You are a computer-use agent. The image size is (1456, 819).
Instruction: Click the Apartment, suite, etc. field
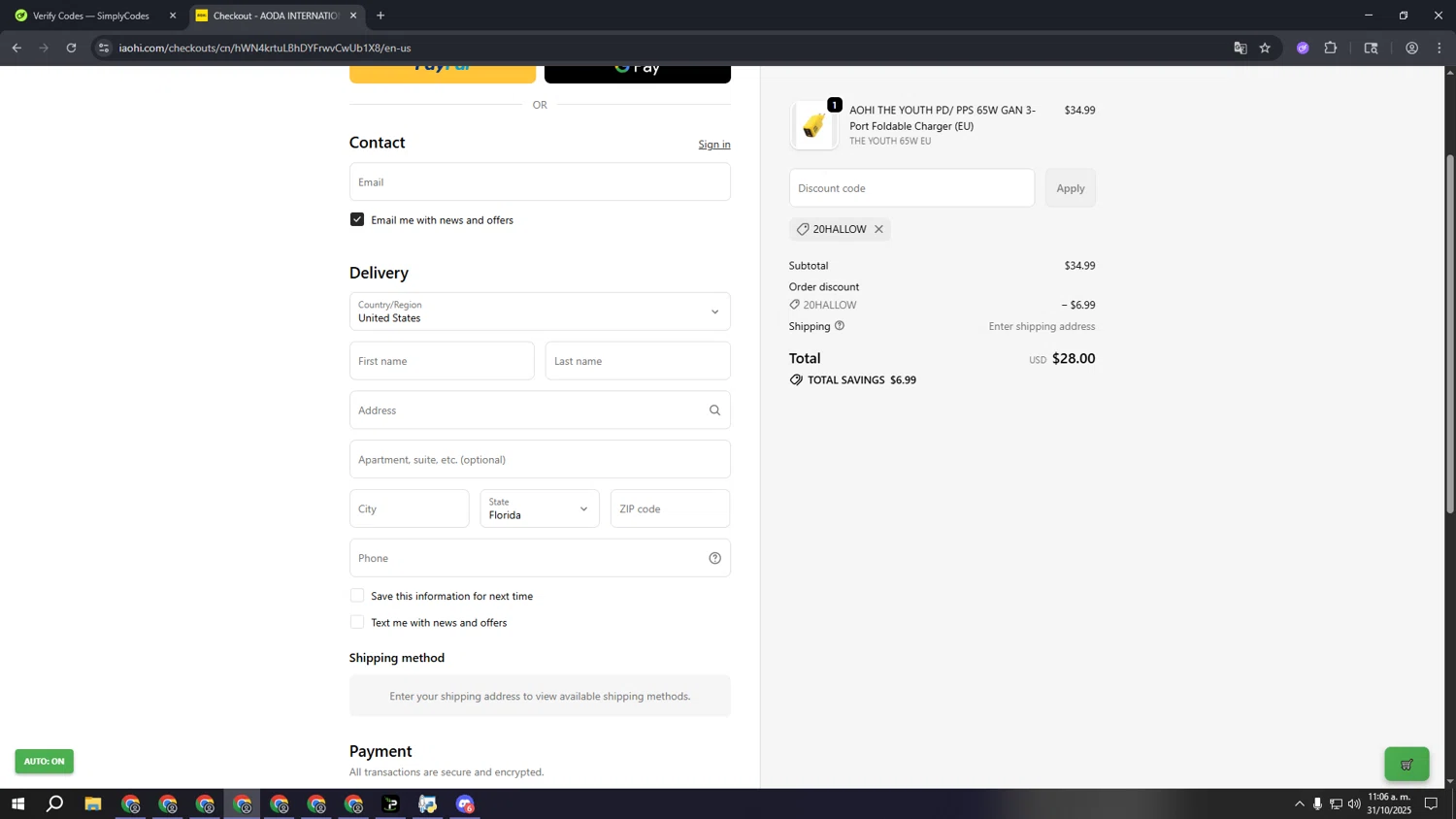click(540, 459)
